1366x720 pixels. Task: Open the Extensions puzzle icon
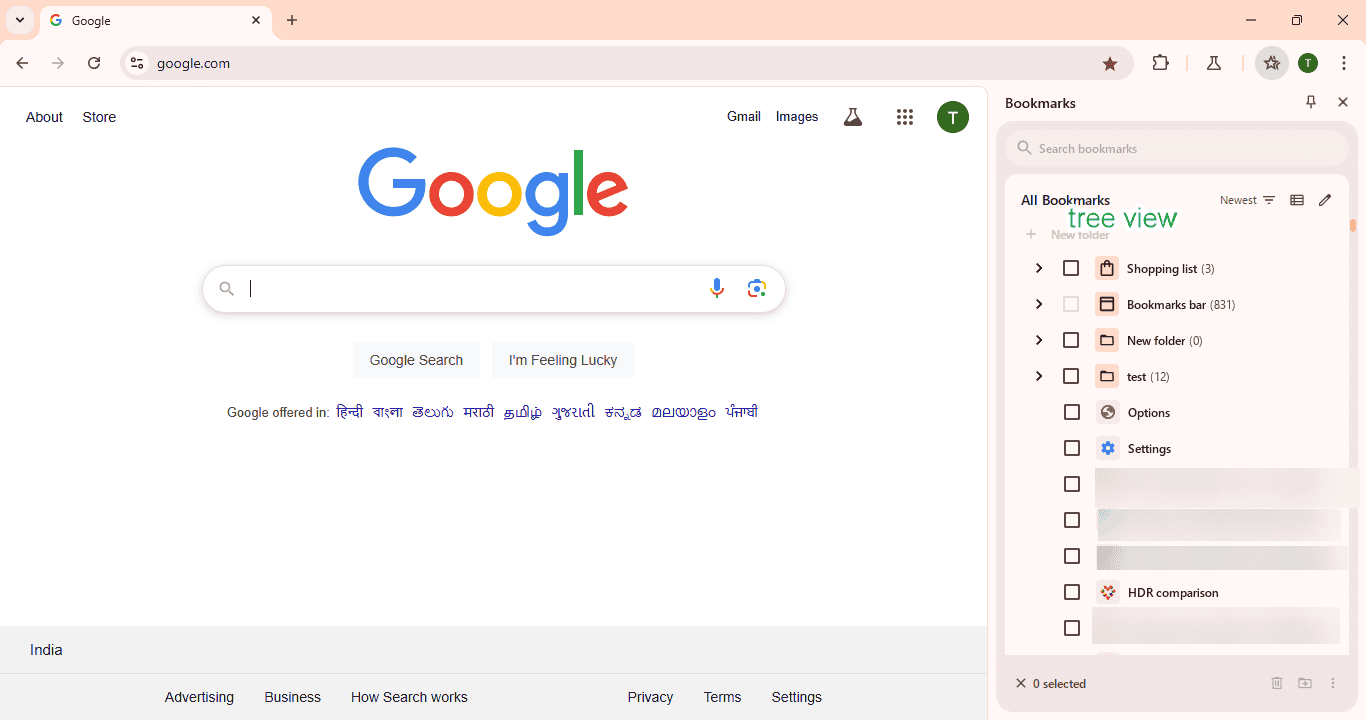point(1160,63)
